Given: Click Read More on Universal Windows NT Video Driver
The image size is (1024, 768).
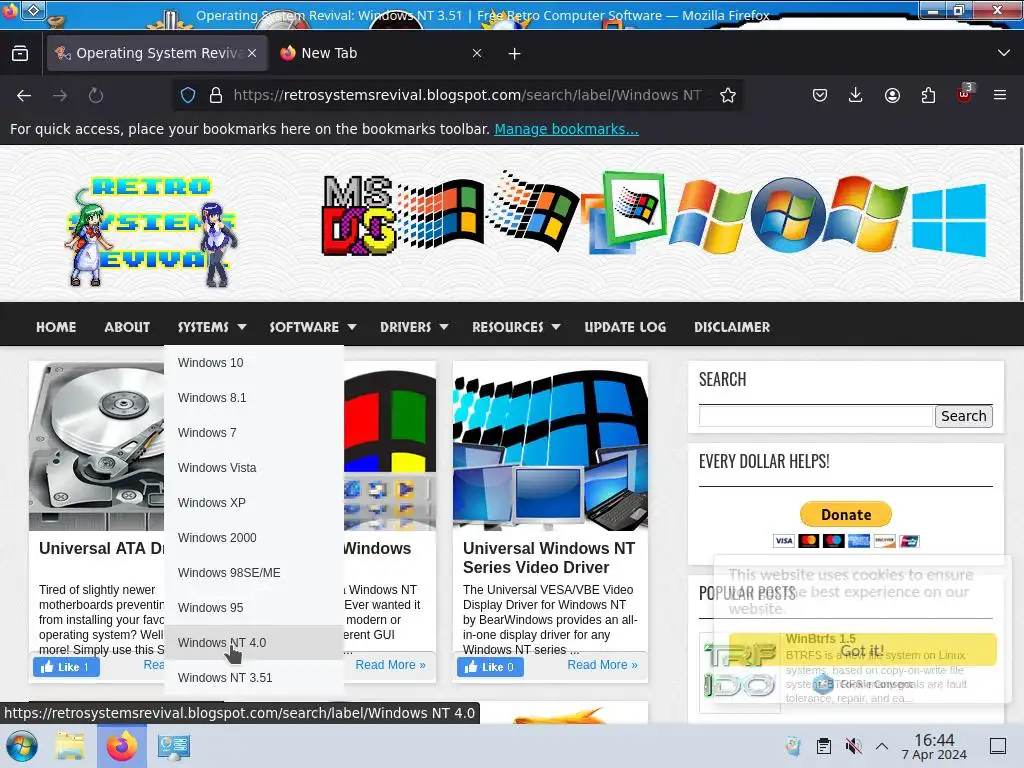Looking at the screenshot, I should [x=602, y=665].
